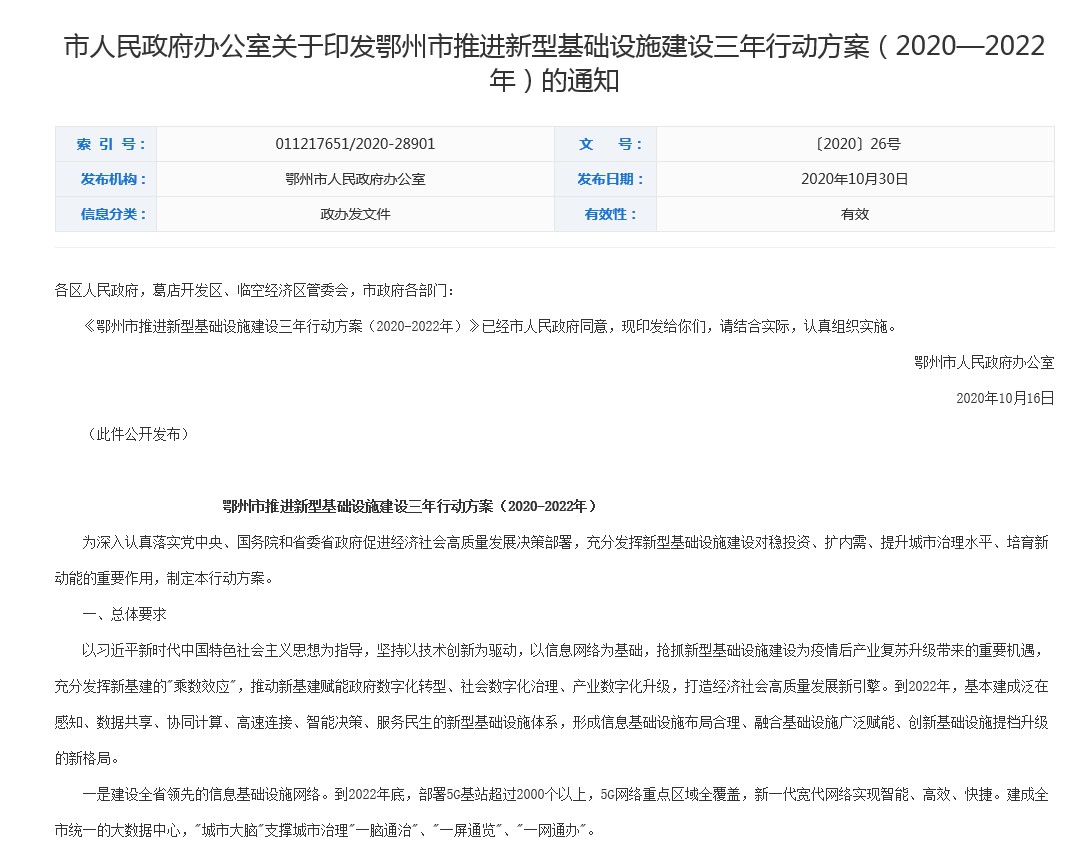The width and height of the screenshot is (1076, 846).
Task: Click the 索引号 label cell
Action: point(106,144)
